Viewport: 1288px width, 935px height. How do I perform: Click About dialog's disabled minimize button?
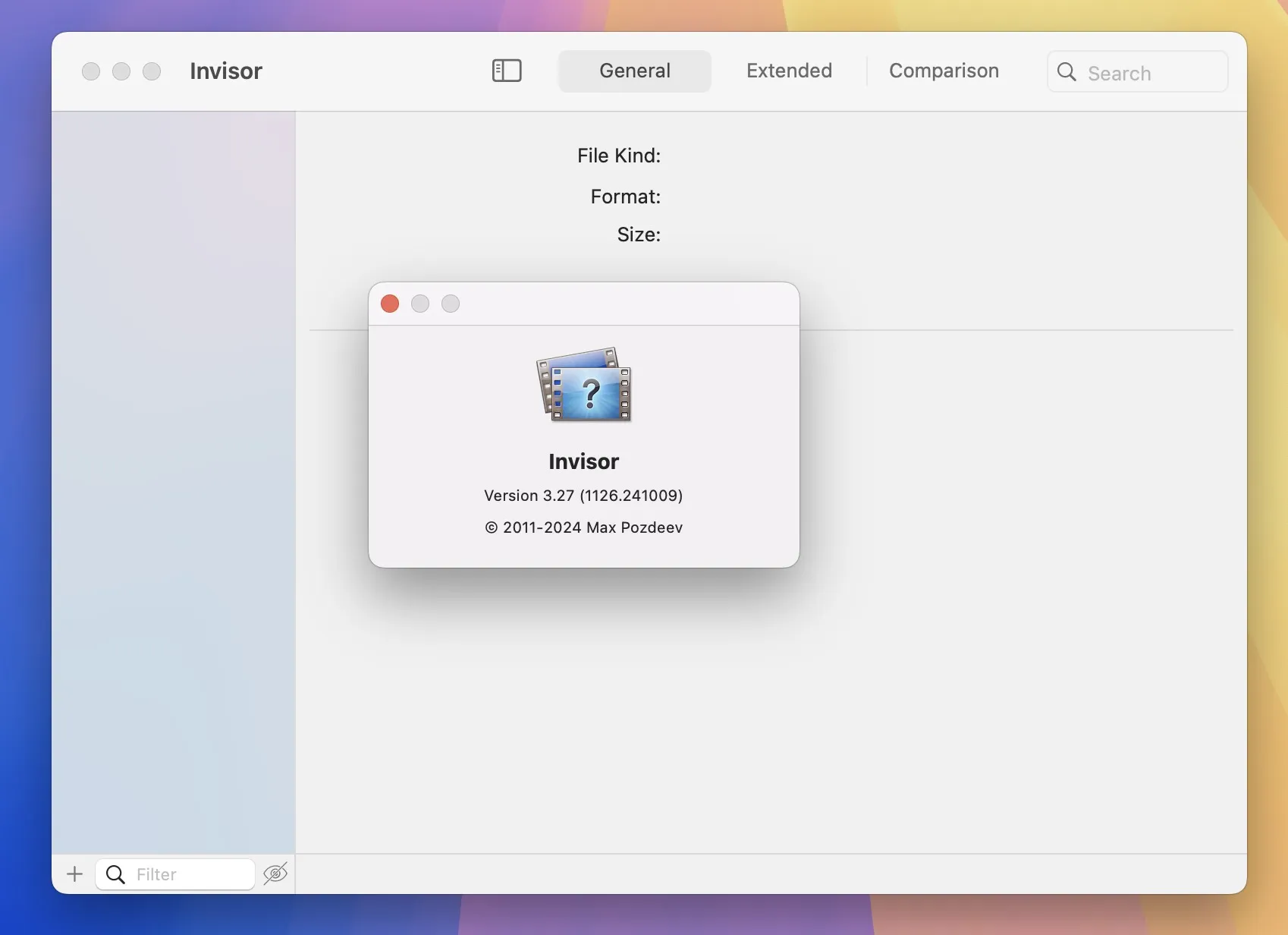420,304
